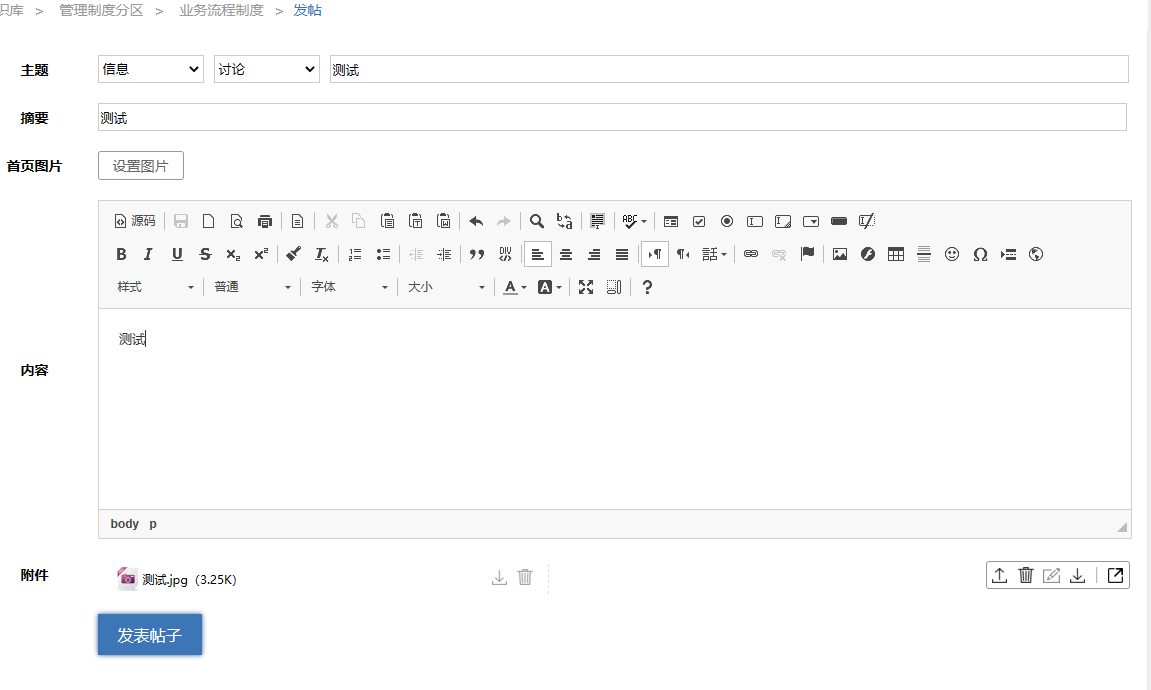Image resolution: width=1151 pixels, height=690 pixels.
Task: Click the 设置图片 button
Action: (141, 166)
